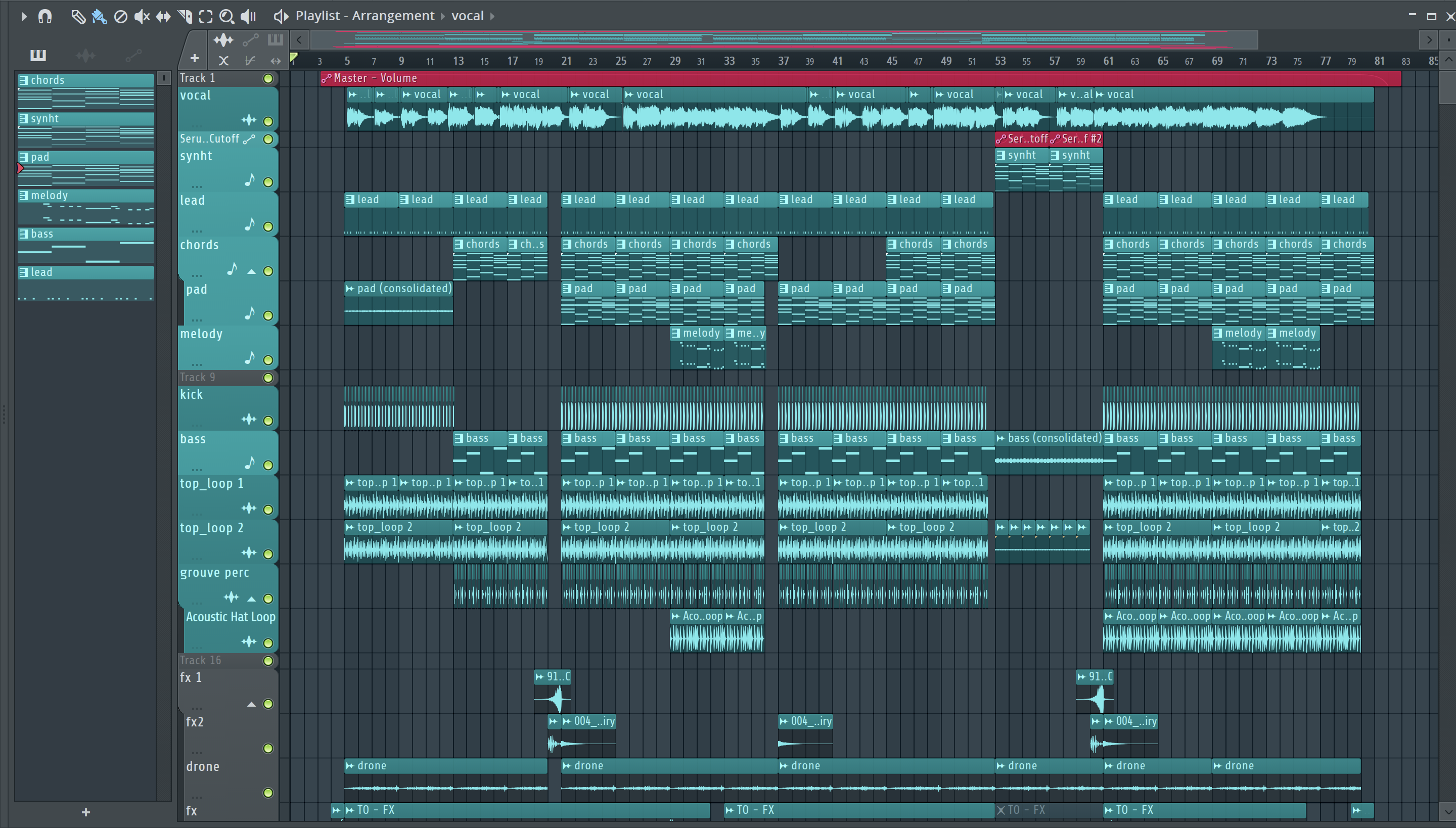Select the Delete tool
The width and height of the screenshot is (1456, 828).
pos(120,17)
